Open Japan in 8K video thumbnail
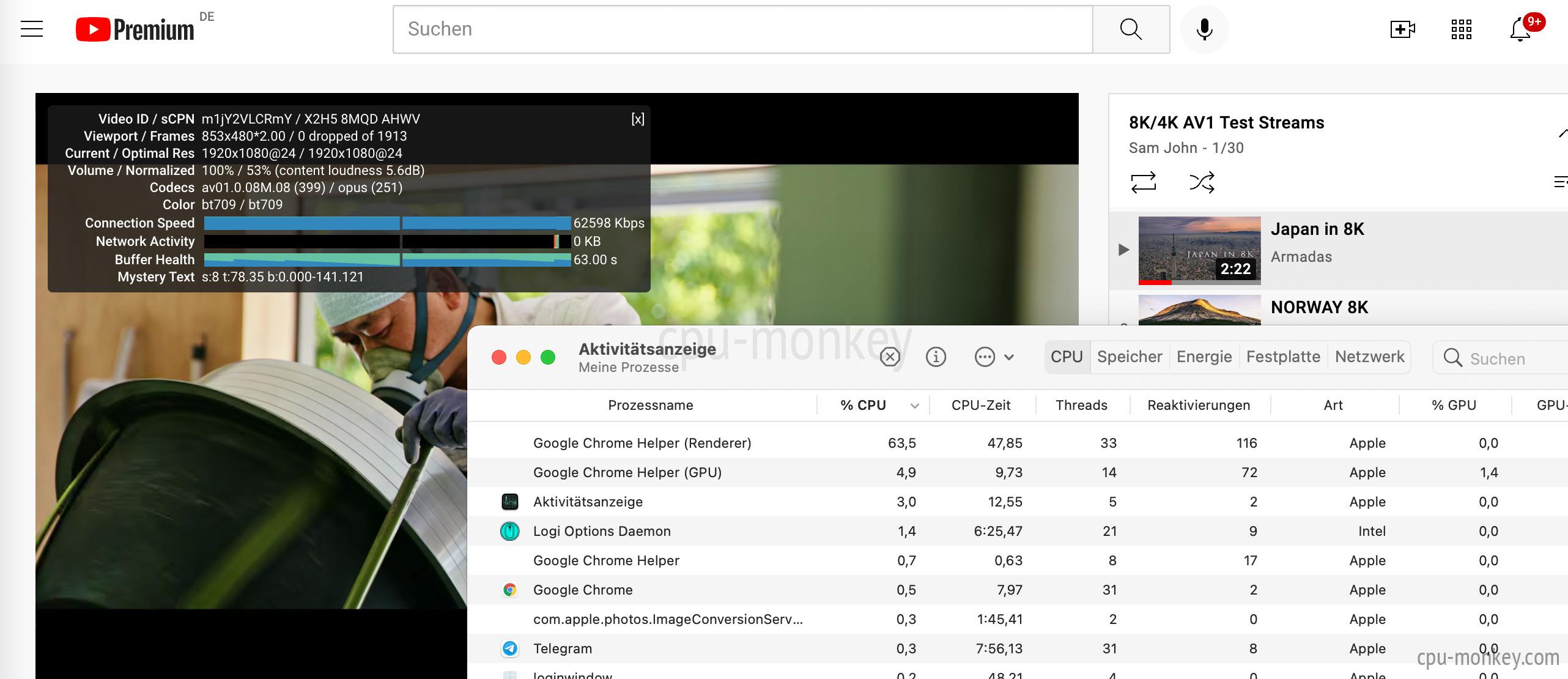Viewport: 1568px width, 679px height. coord(1199,251)
